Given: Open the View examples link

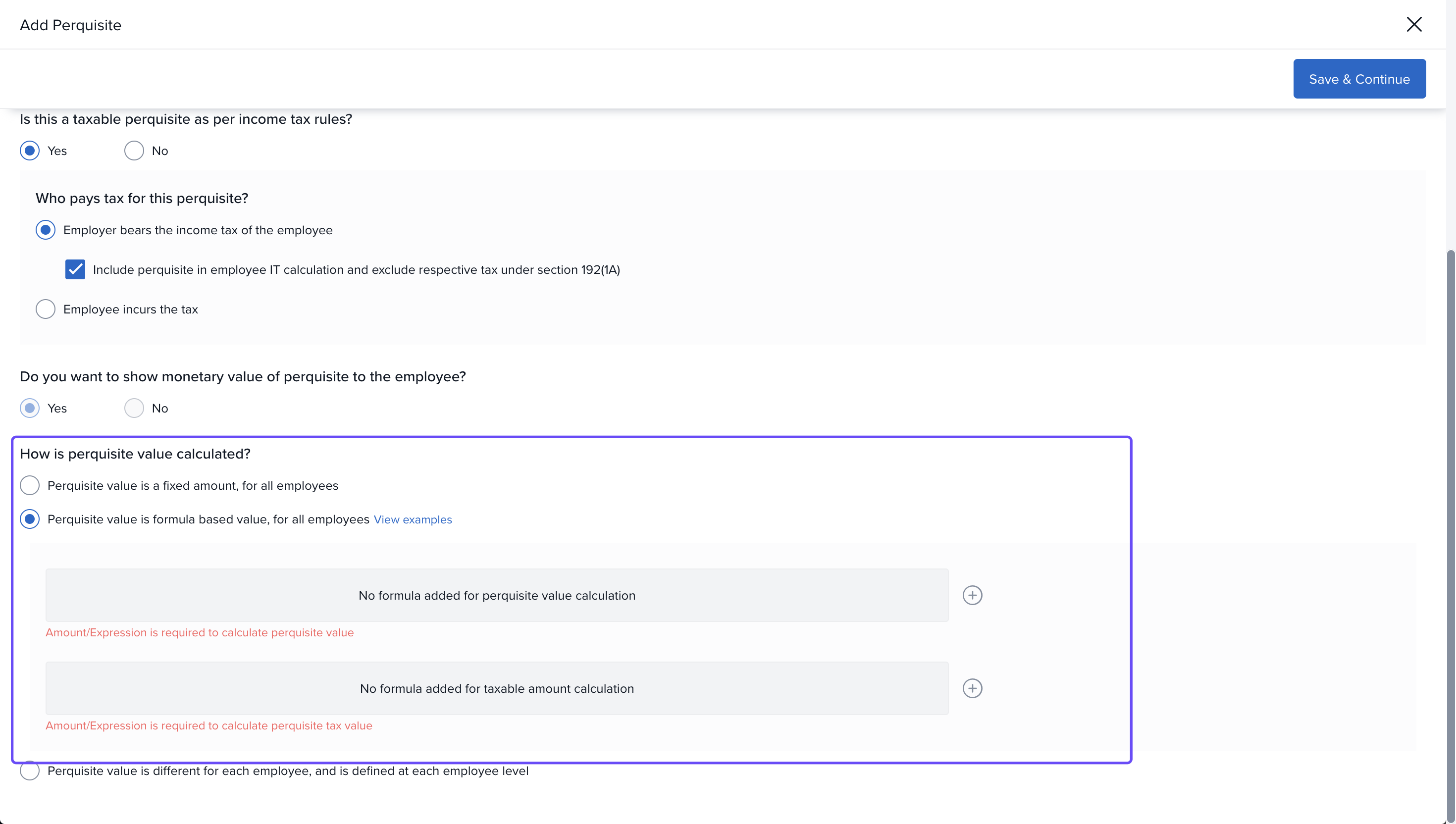Looking at the screenshot, I should [x=413, y=519].
